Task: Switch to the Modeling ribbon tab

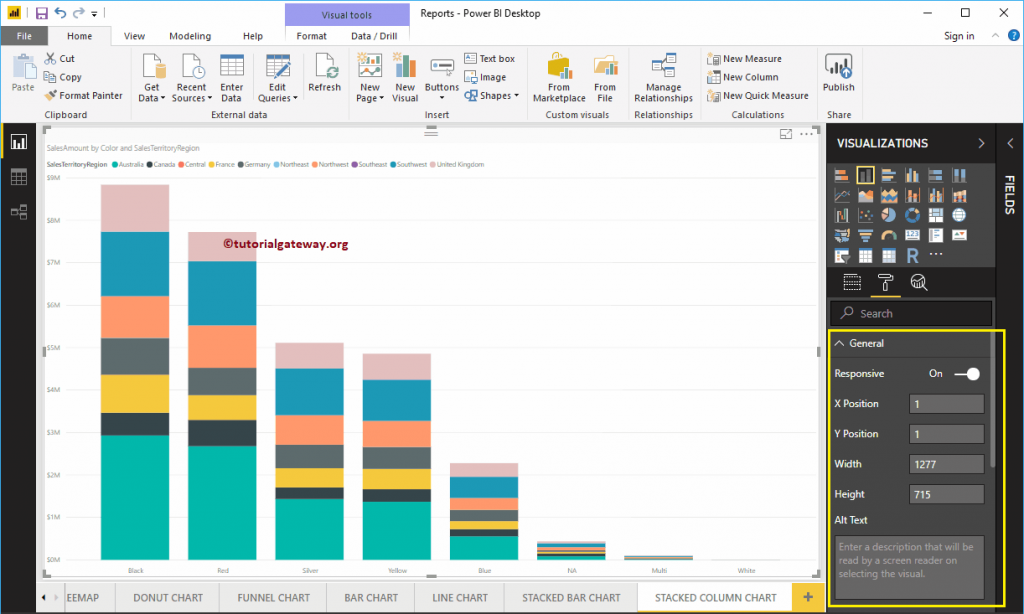Action: point(190,35)
